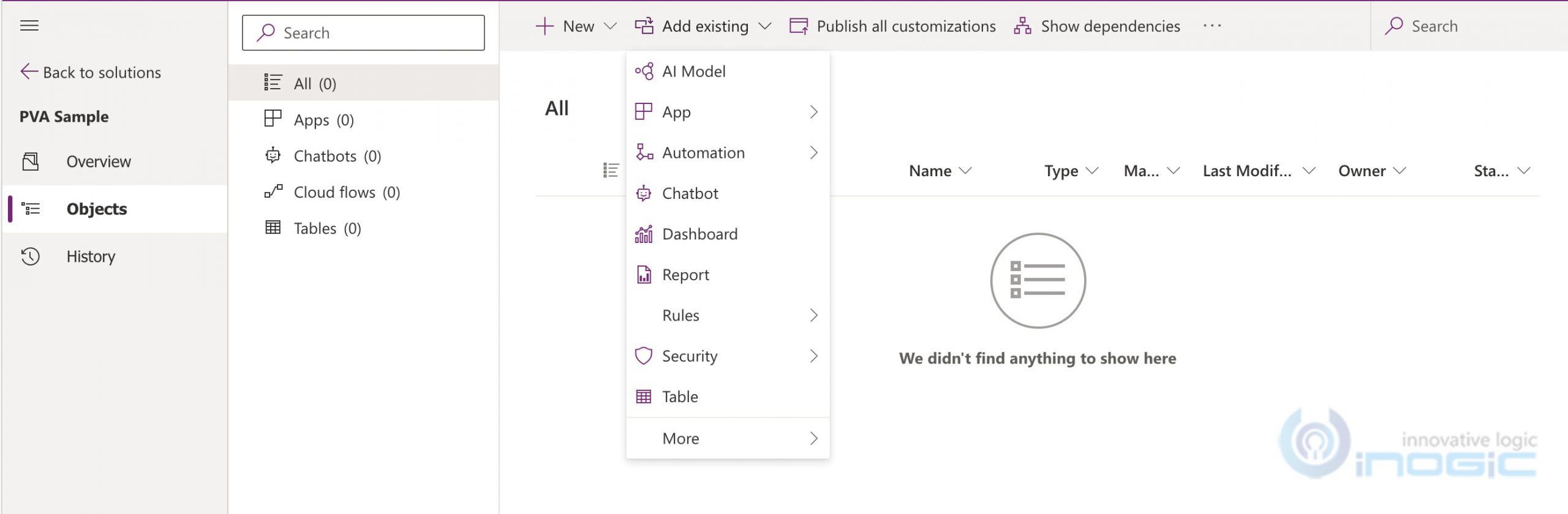Open the hamburger navigation menu
The width and height of the screenshot is (1568, 514).
29,26
